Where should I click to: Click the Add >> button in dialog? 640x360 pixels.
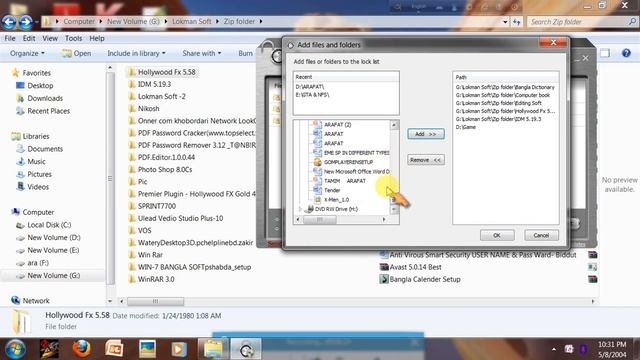click(x=426, y=134)
